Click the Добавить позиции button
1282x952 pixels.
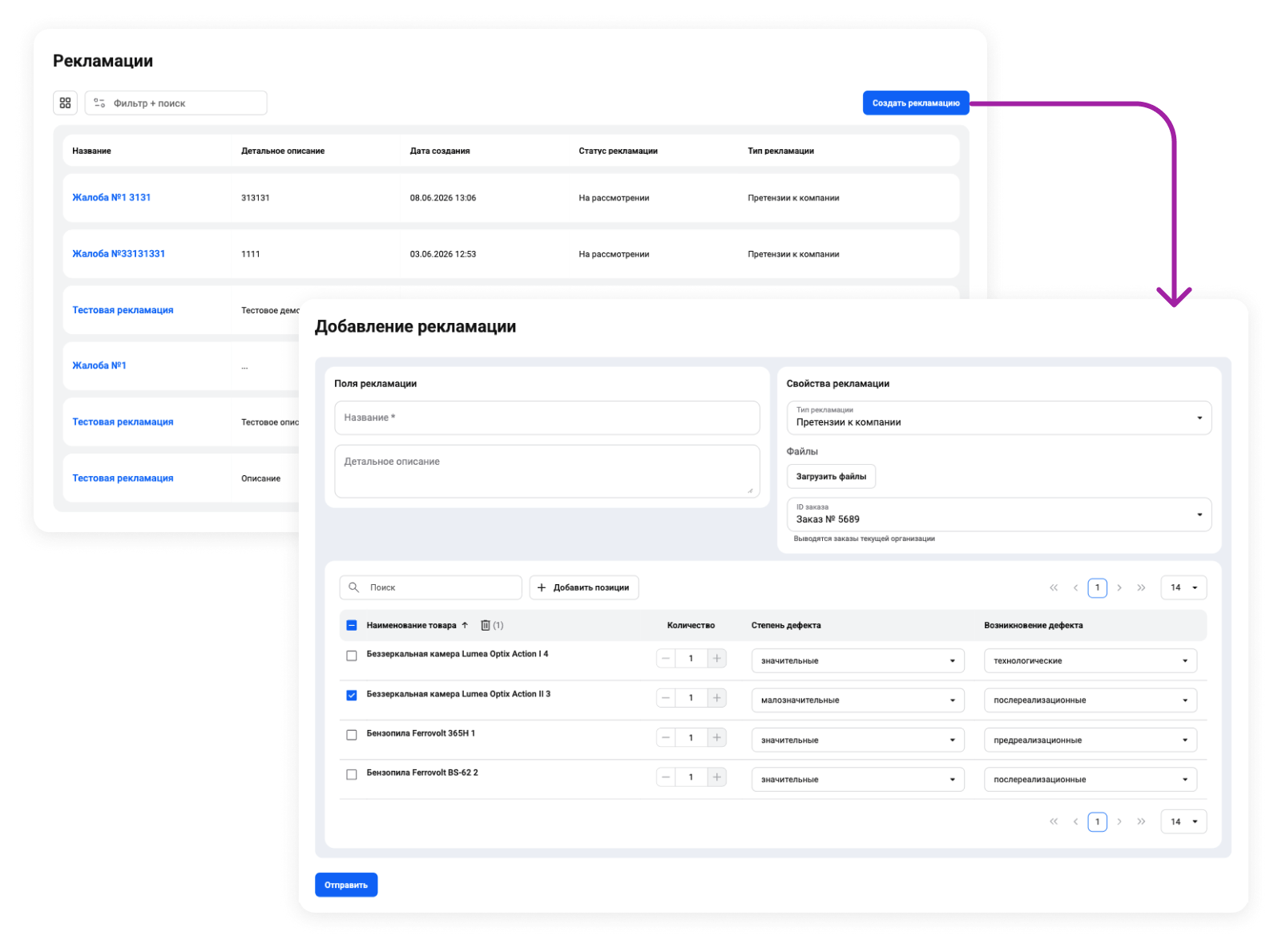tap(583, 587)
